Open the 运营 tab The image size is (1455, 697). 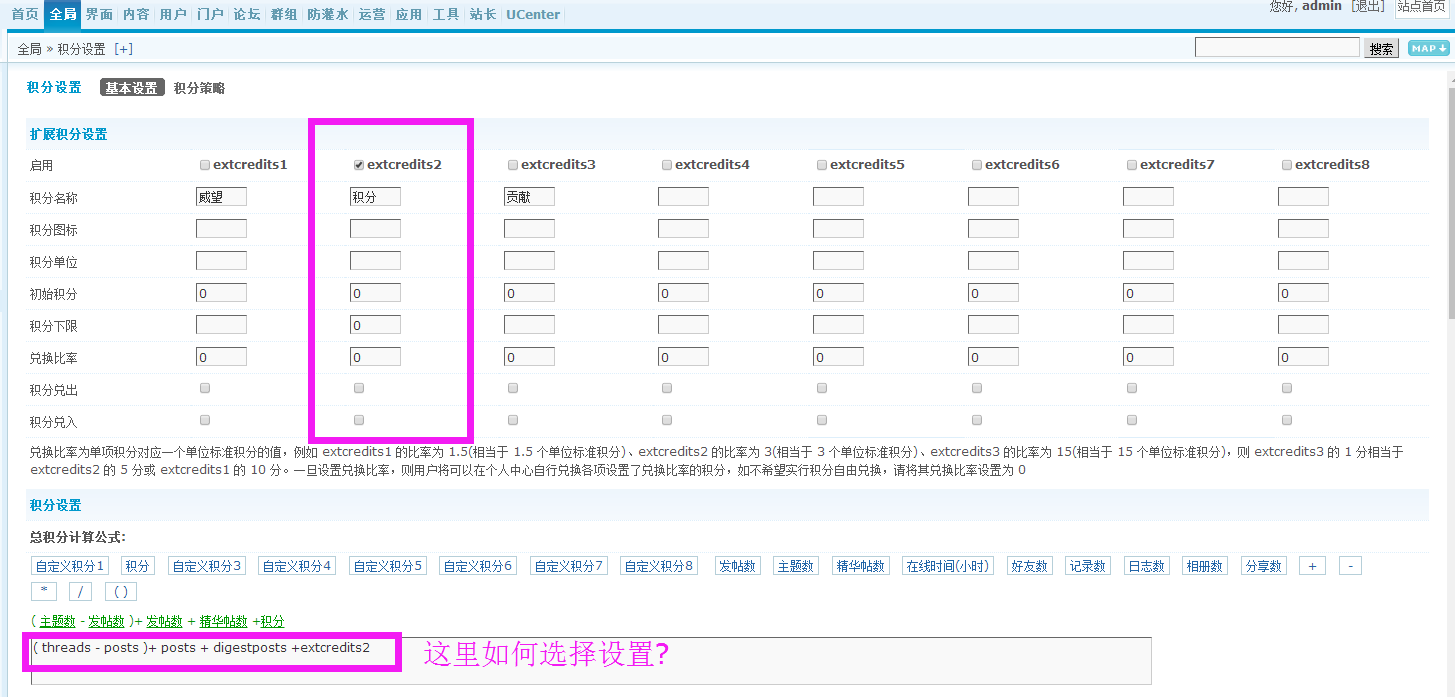pyautogui.click(x=372, y=14)
